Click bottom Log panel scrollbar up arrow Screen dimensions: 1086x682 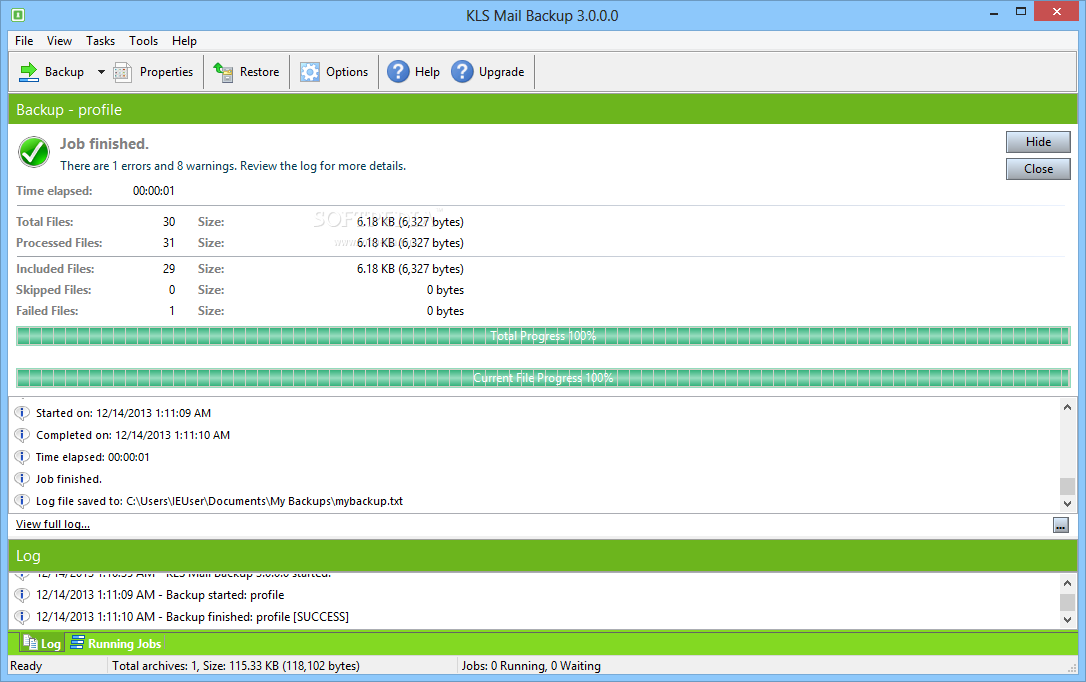(1067, 584)
